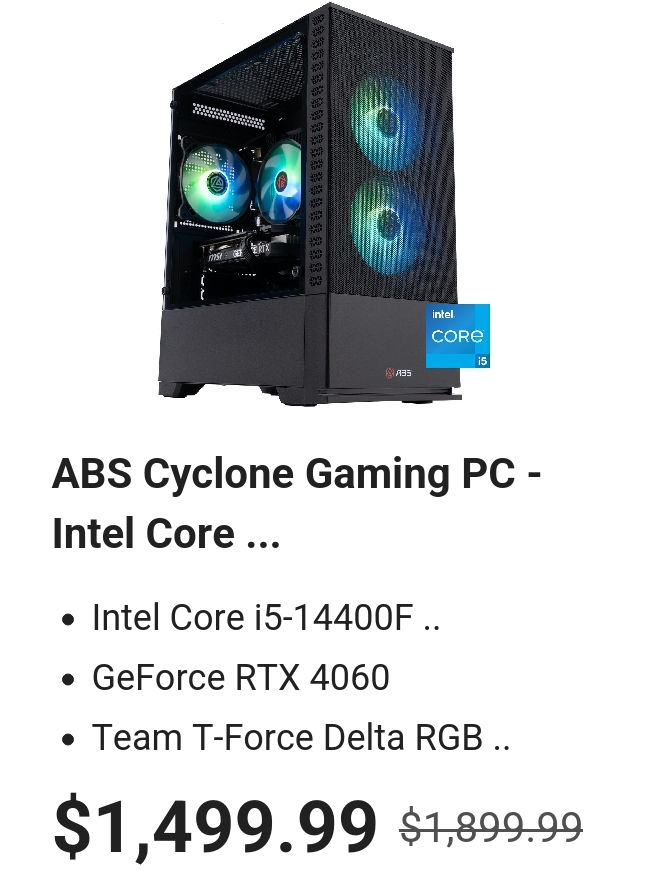
Task: Click the struck-through $1,899.99 original price
Action: 491,826
